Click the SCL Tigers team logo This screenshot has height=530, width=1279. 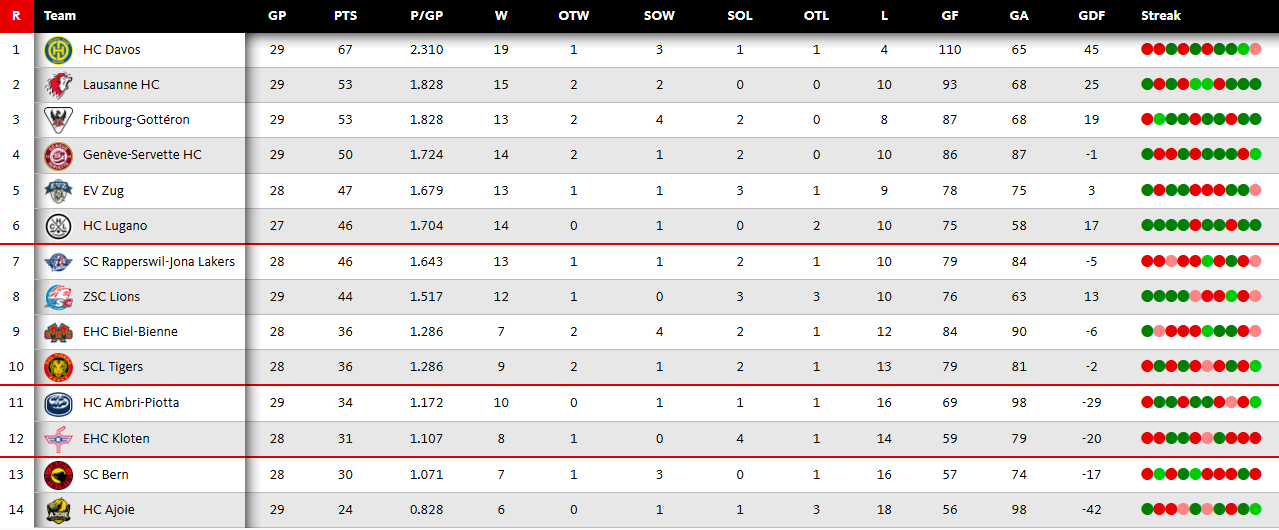[59, 367]
